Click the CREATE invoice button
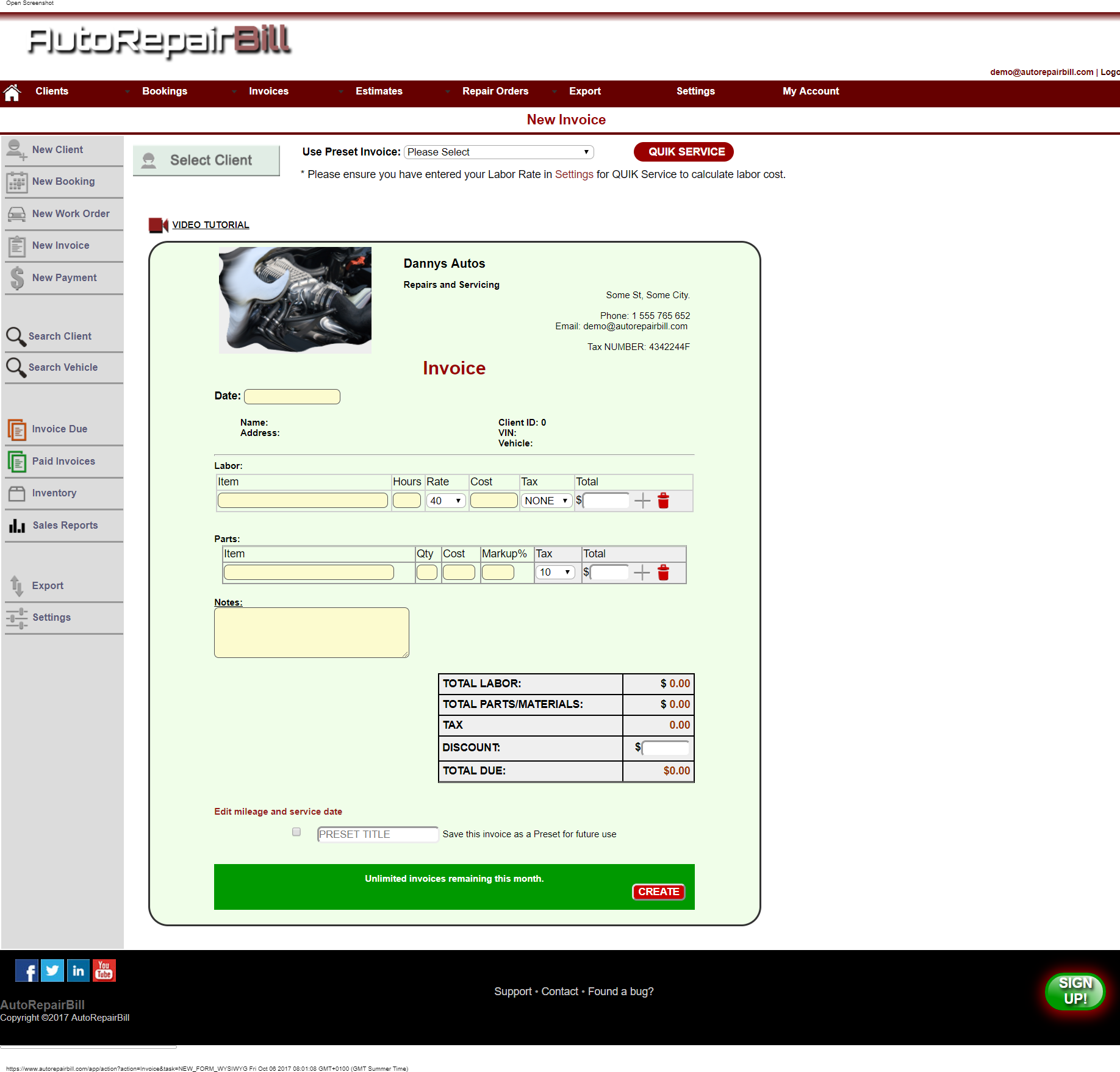1120x1072 pixels. (659, 892)
